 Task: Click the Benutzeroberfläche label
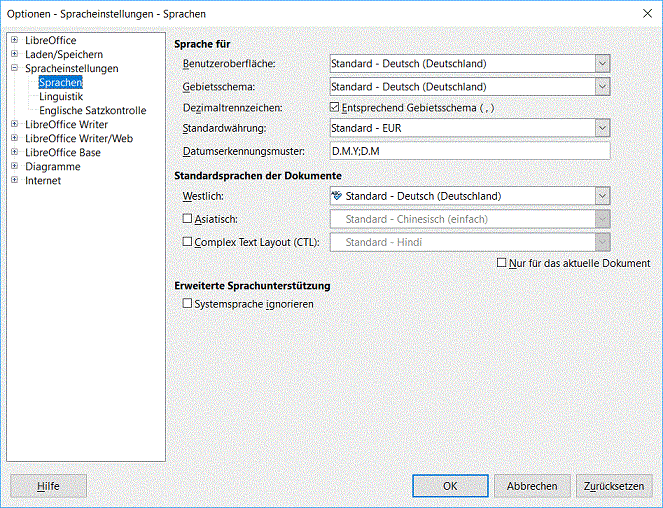[x=229, y=64]
